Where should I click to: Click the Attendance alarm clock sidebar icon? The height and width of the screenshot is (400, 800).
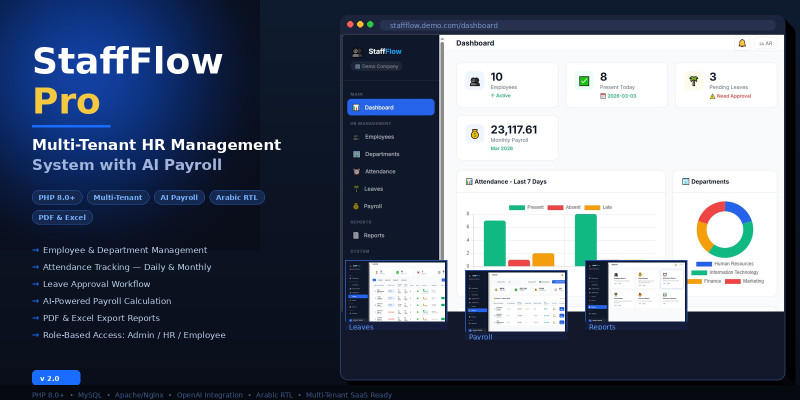[x=356, y=171]
